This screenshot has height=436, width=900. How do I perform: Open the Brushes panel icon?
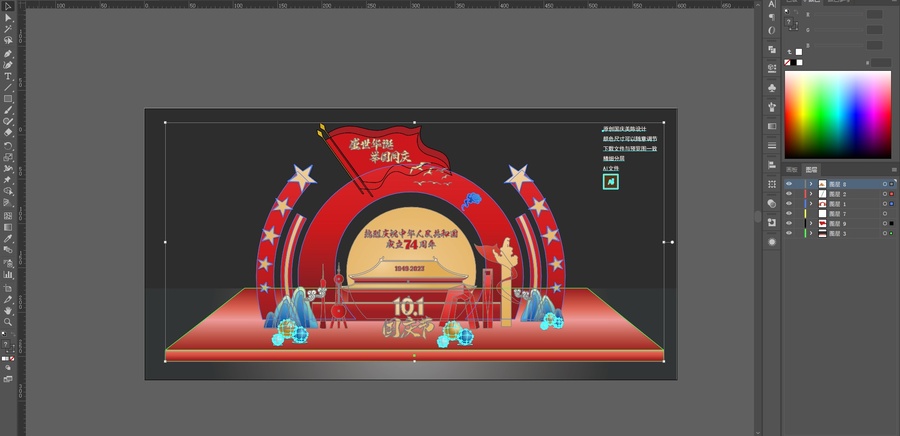(x=771, y=107)
